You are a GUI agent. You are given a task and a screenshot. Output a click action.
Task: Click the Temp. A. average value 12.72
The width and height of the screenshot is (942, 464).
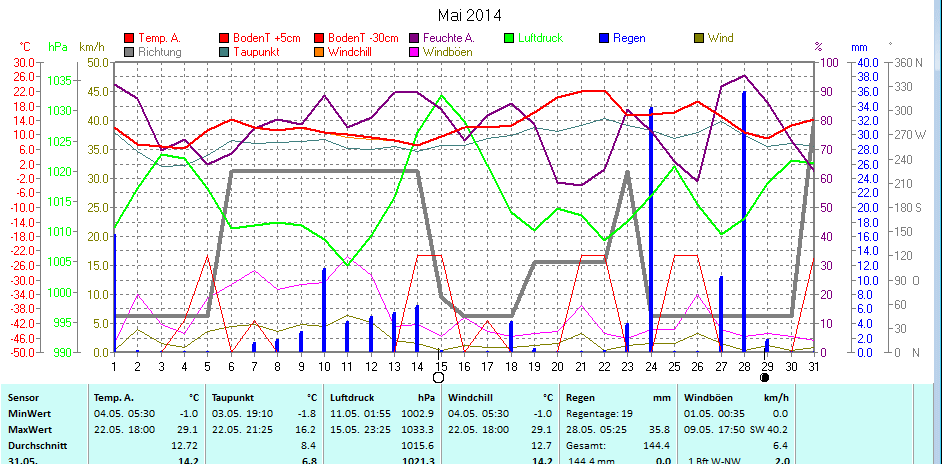(x=186, y=446)
